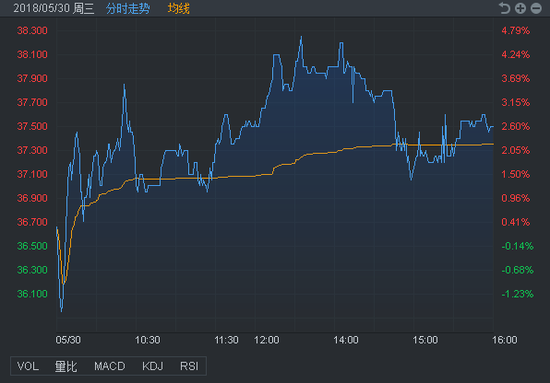Click the -1.23% percentage axis label
Screen dimensions: 550x383
pos(517,294)
